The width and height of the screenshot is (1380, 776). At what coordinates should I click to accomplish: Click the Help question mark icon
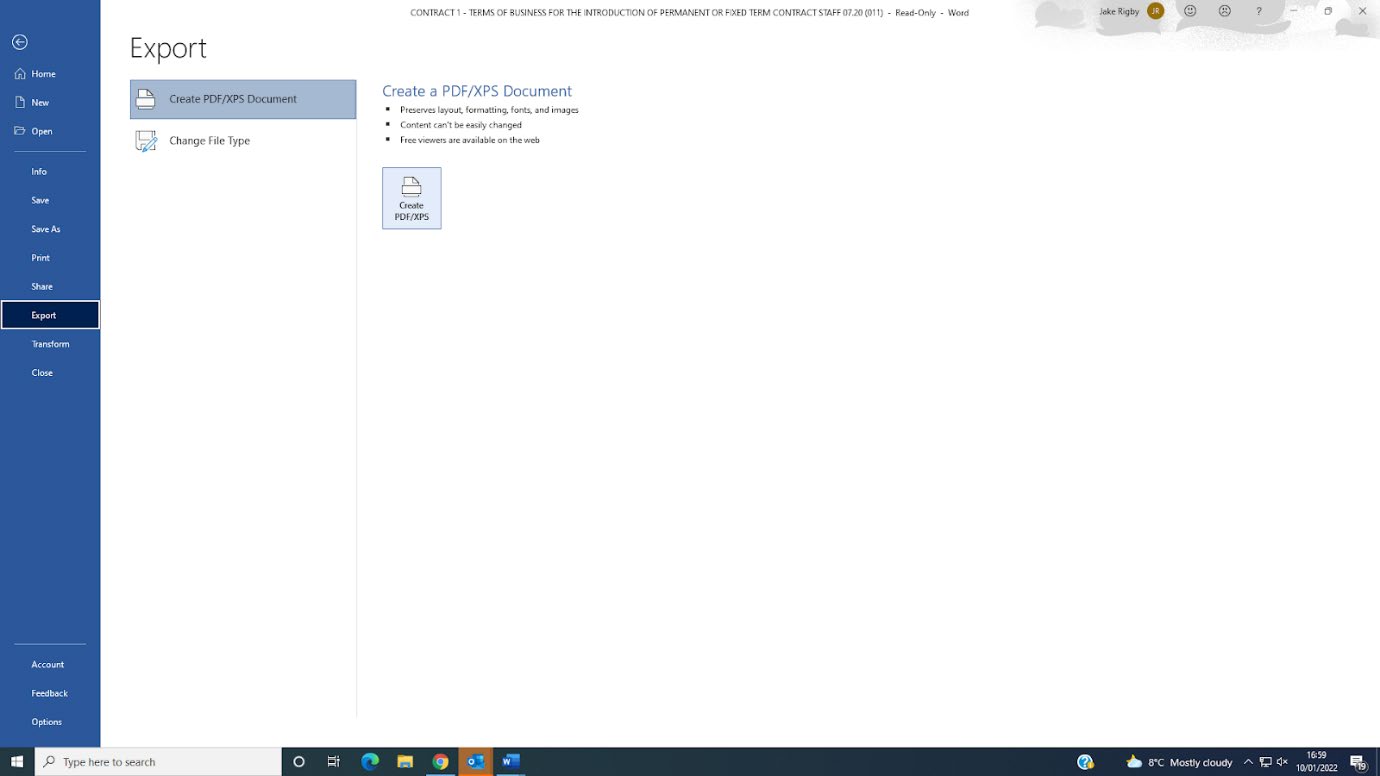click(x=1259, y=11)
